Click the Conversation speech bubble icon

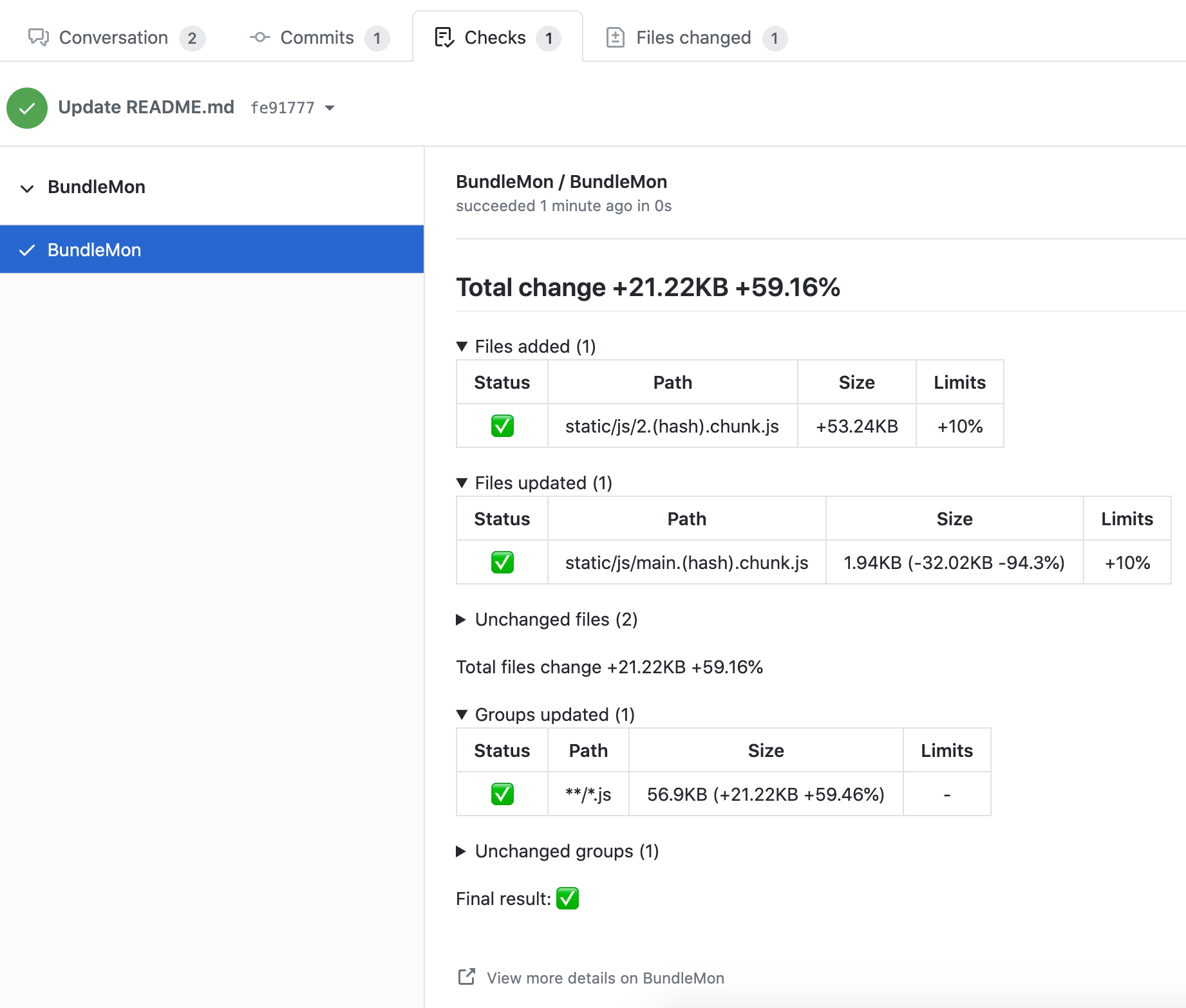coord(39,37)
